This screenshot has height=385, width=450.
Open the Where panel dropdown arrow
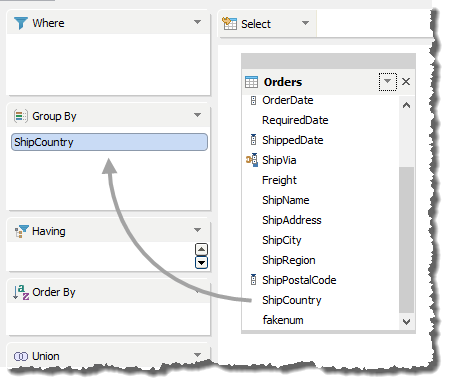click(x=197, y=22)
